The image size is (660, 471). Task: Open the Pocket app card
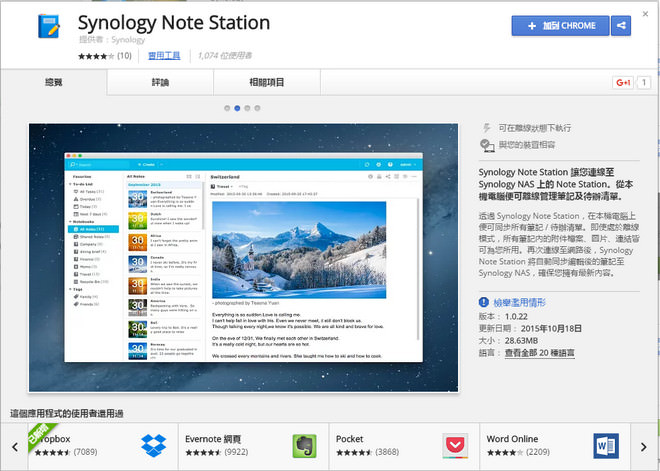(404, 447)
